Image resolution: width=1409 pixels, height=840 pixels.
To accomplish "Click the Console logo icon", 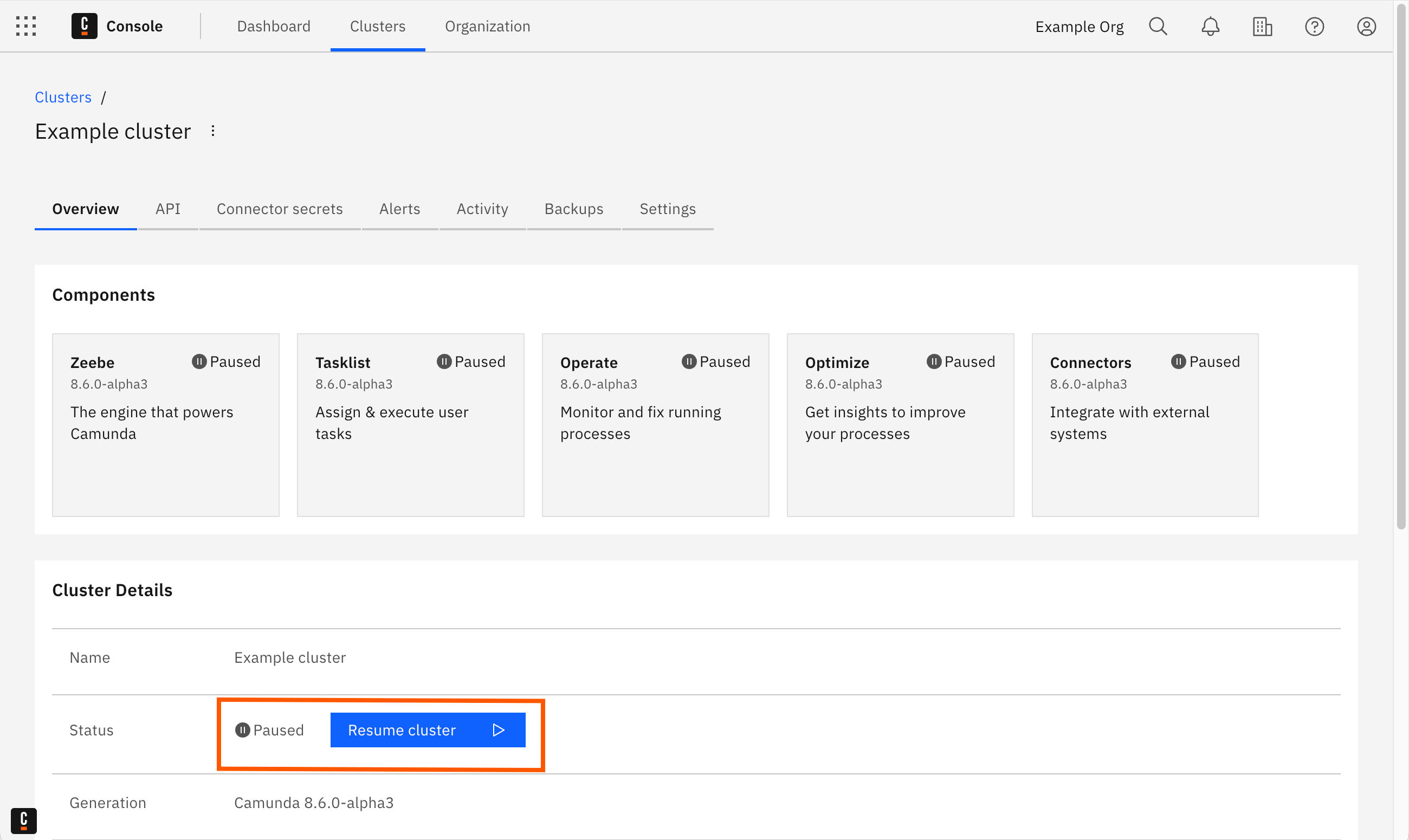I will click(84, 25).
